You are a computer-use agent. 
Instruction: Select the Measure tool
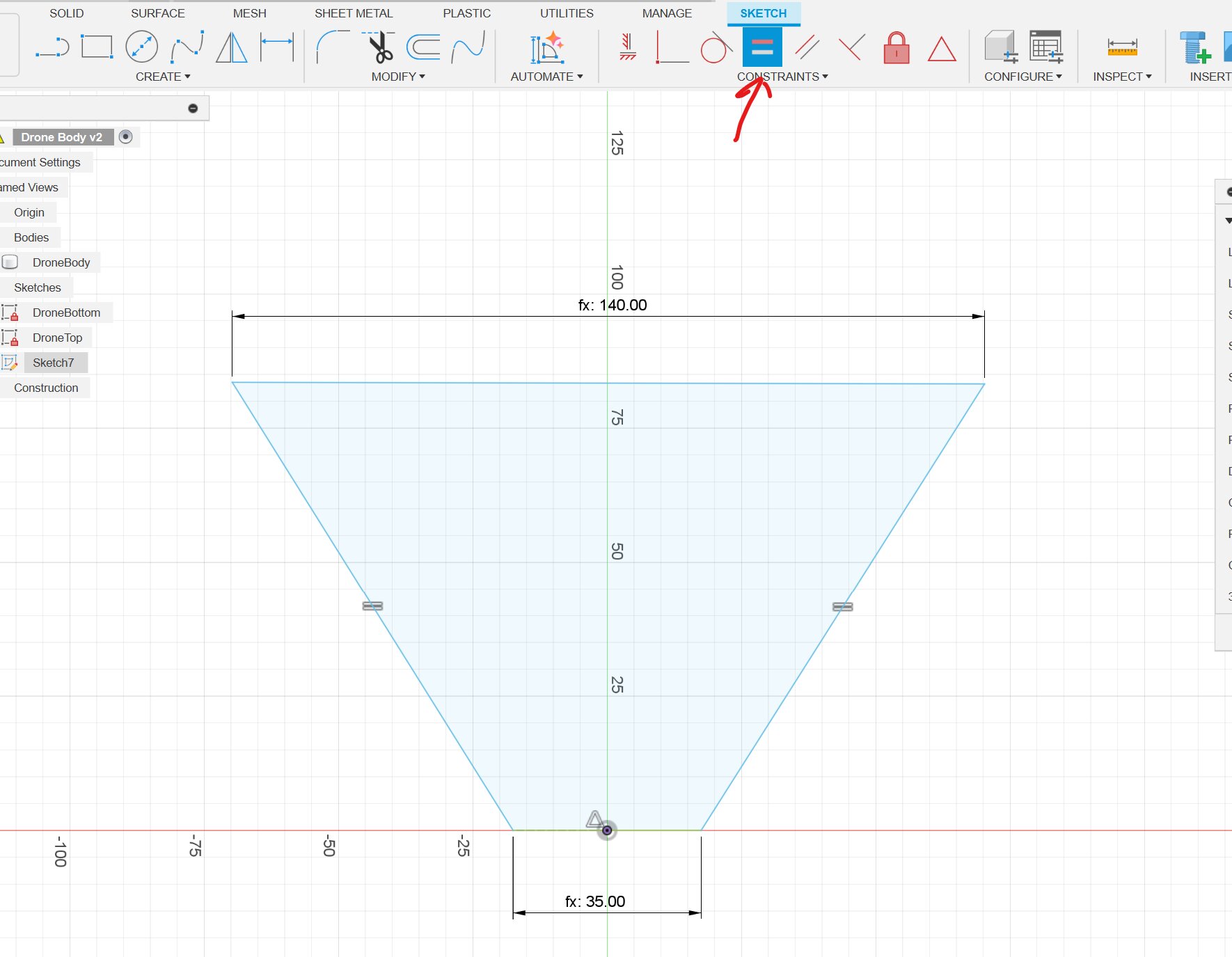(1122, 47)
